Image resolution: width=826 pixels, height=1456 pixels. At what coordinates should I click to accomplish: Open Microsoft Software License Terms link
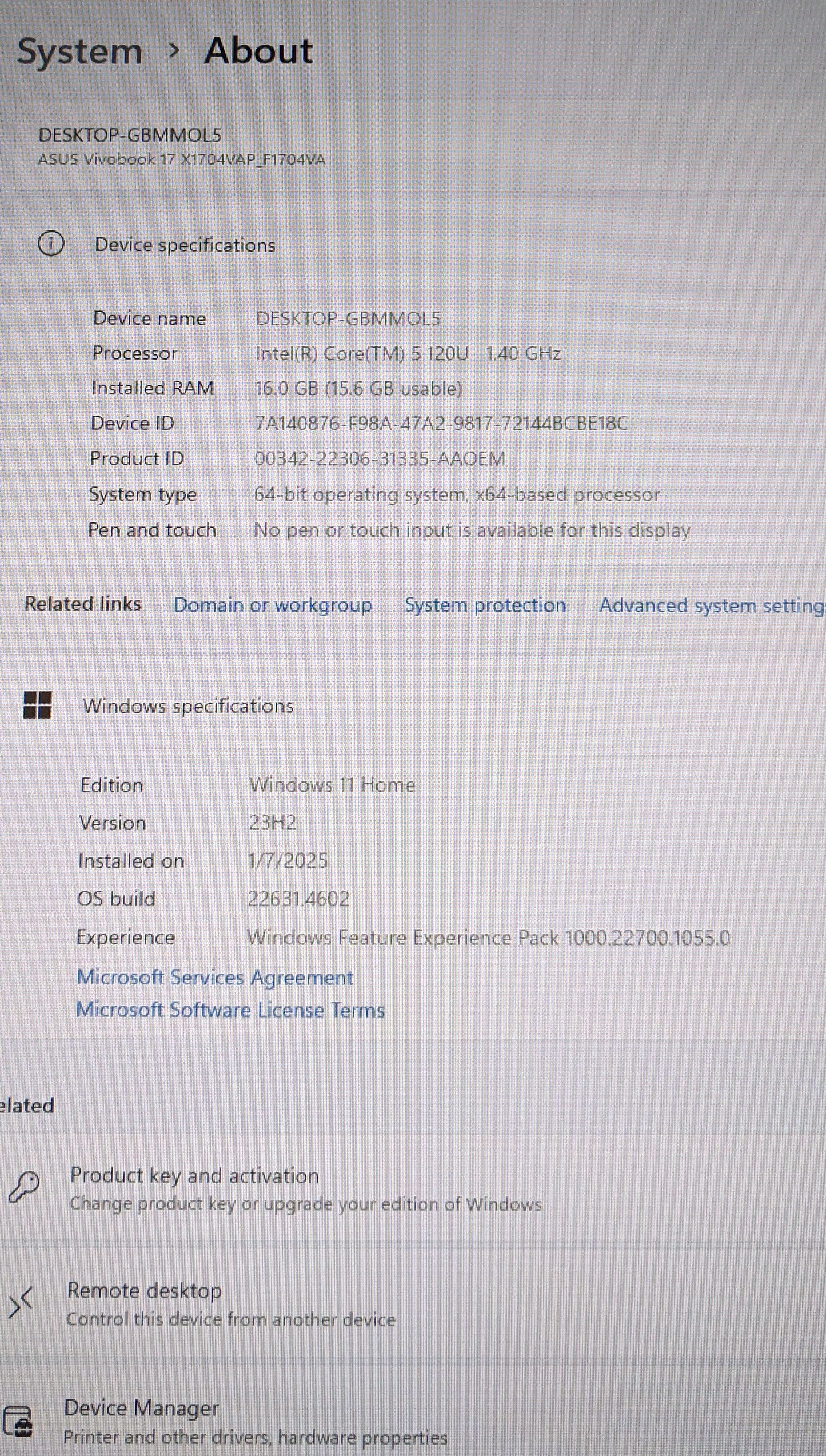[230, 1010]
